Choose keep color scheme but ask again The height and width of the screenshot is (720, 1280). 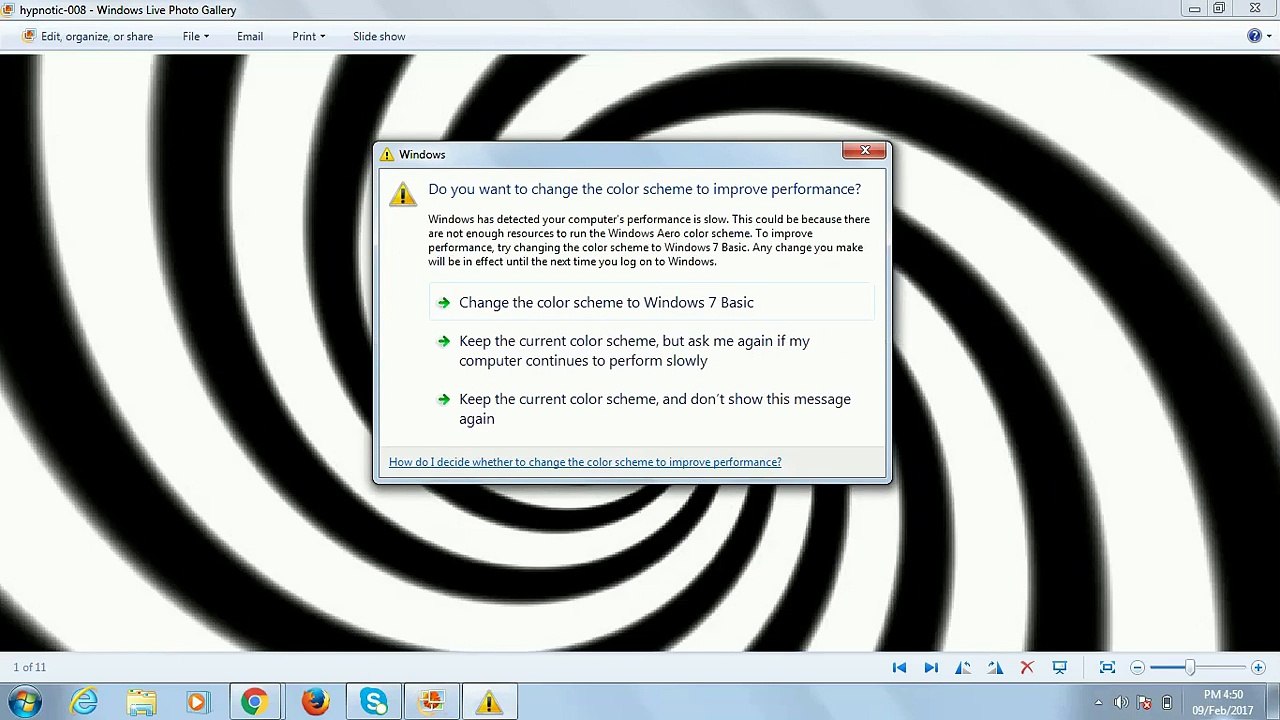click(x=652, y=351)
